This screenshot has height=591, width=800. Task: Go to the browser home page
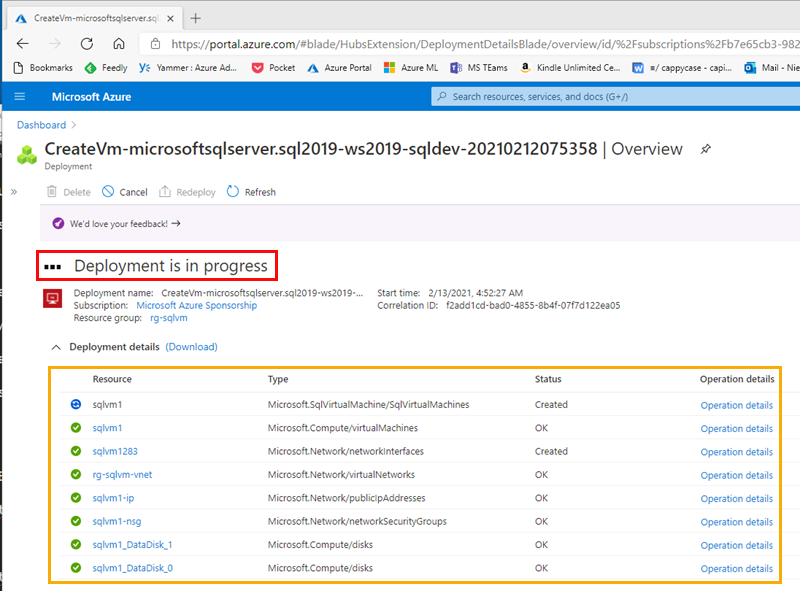119,44
